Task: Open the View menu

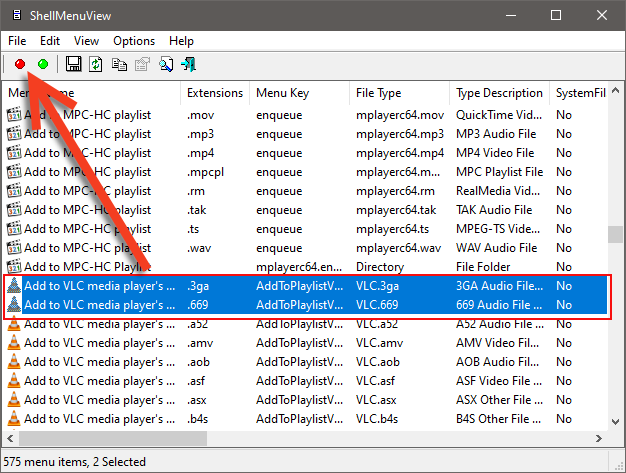Action: 86,41
